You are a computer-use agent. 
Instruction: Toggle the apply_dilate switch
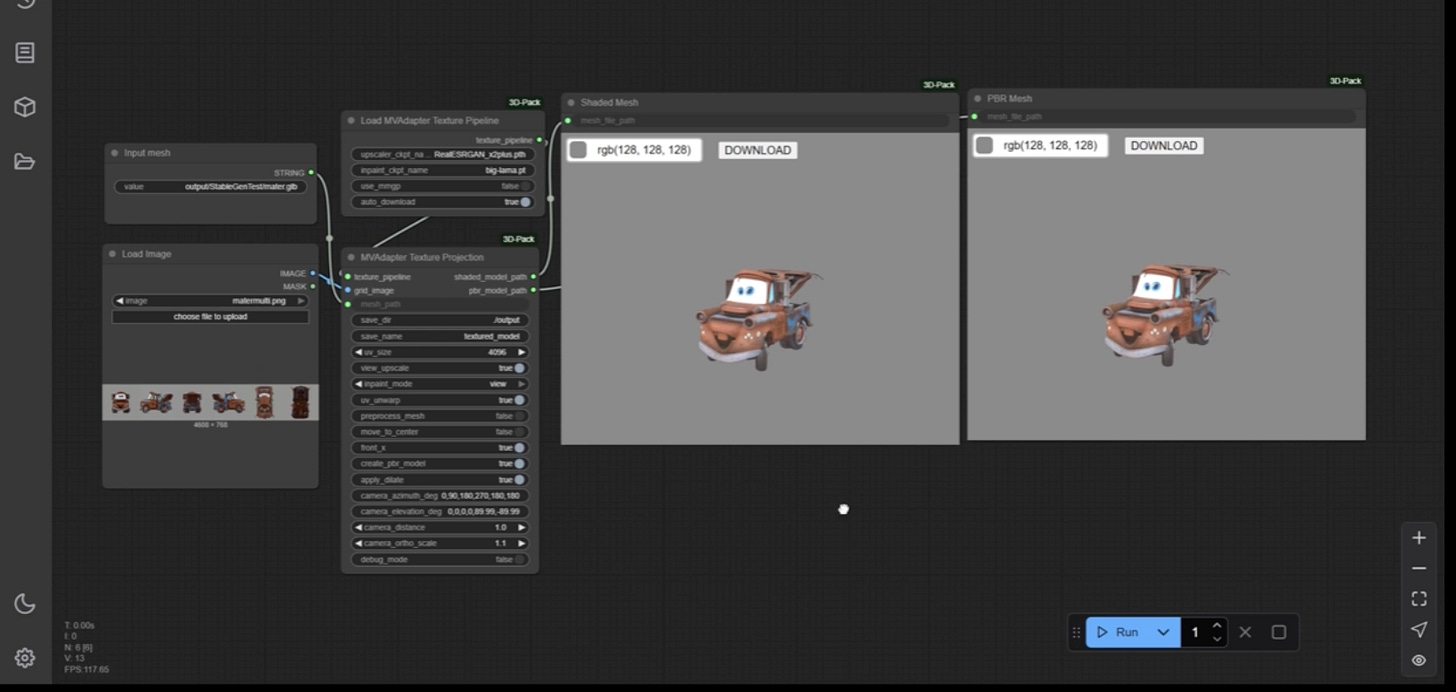click(520, 480)
